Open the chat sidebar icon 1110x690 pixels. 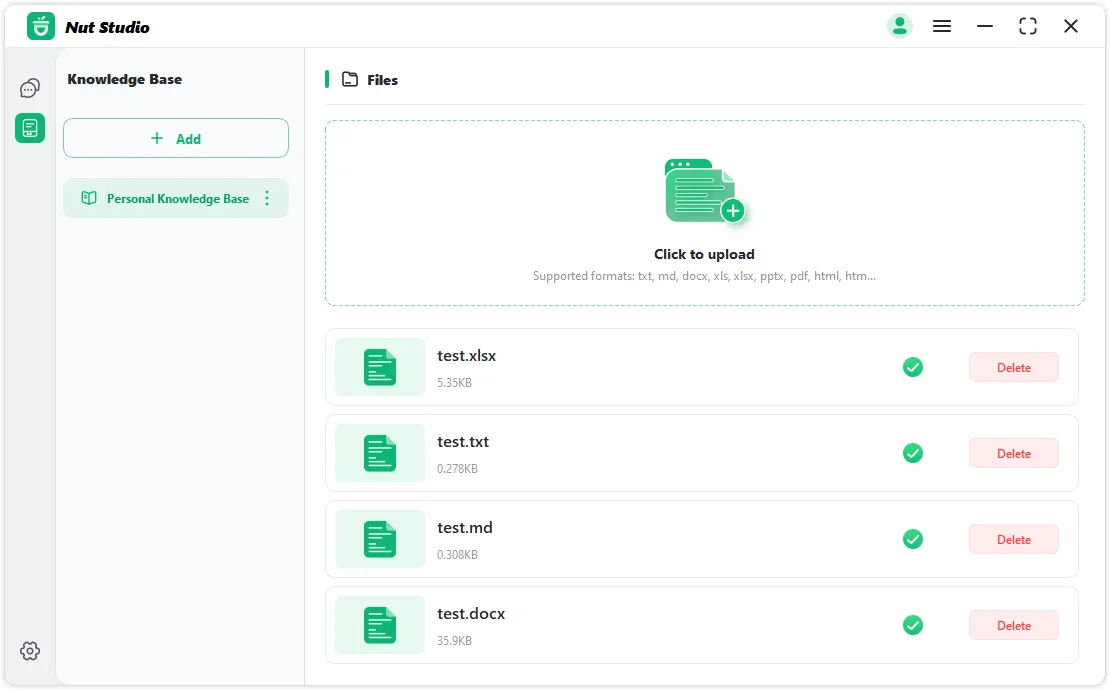point(30,88)
